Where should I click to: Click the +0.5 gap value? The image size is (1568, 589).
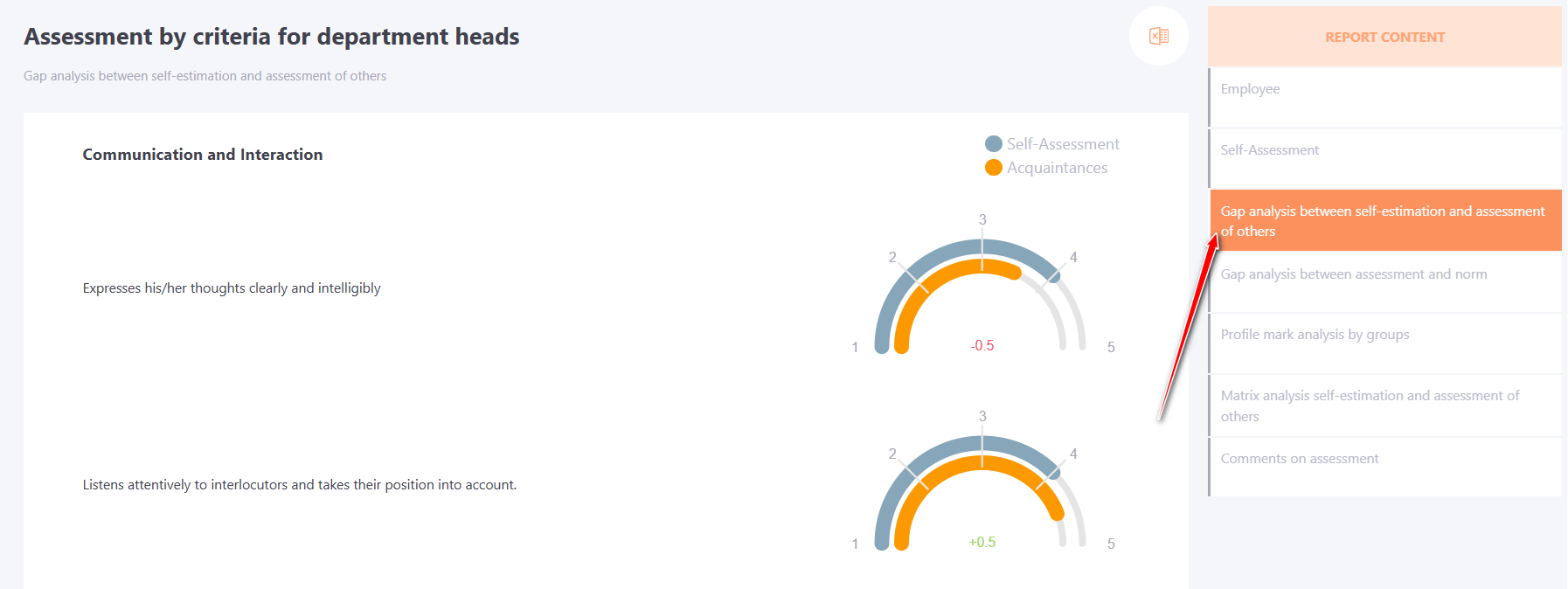pos(982,543)
